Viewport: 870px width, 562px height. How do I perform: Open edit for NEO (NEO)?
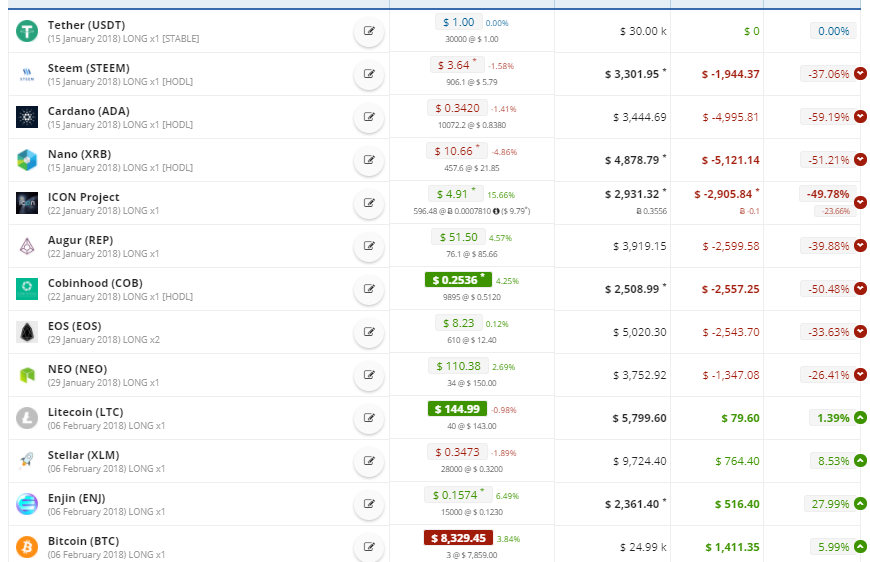pos(369,375)
